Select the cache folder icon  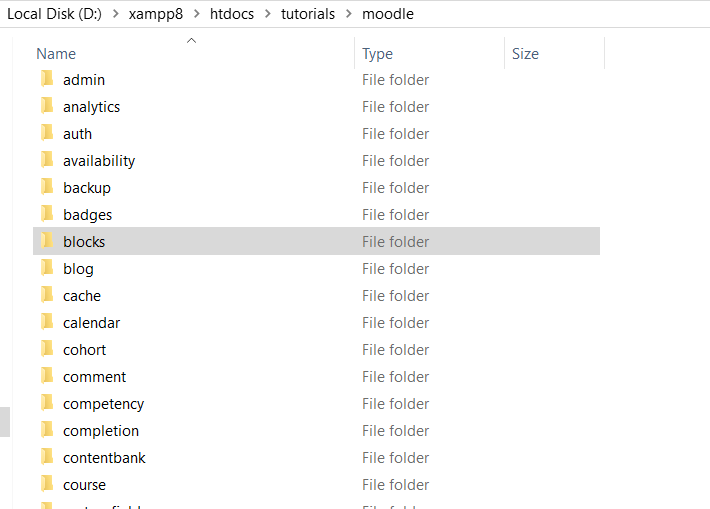(x=47, y=295)
